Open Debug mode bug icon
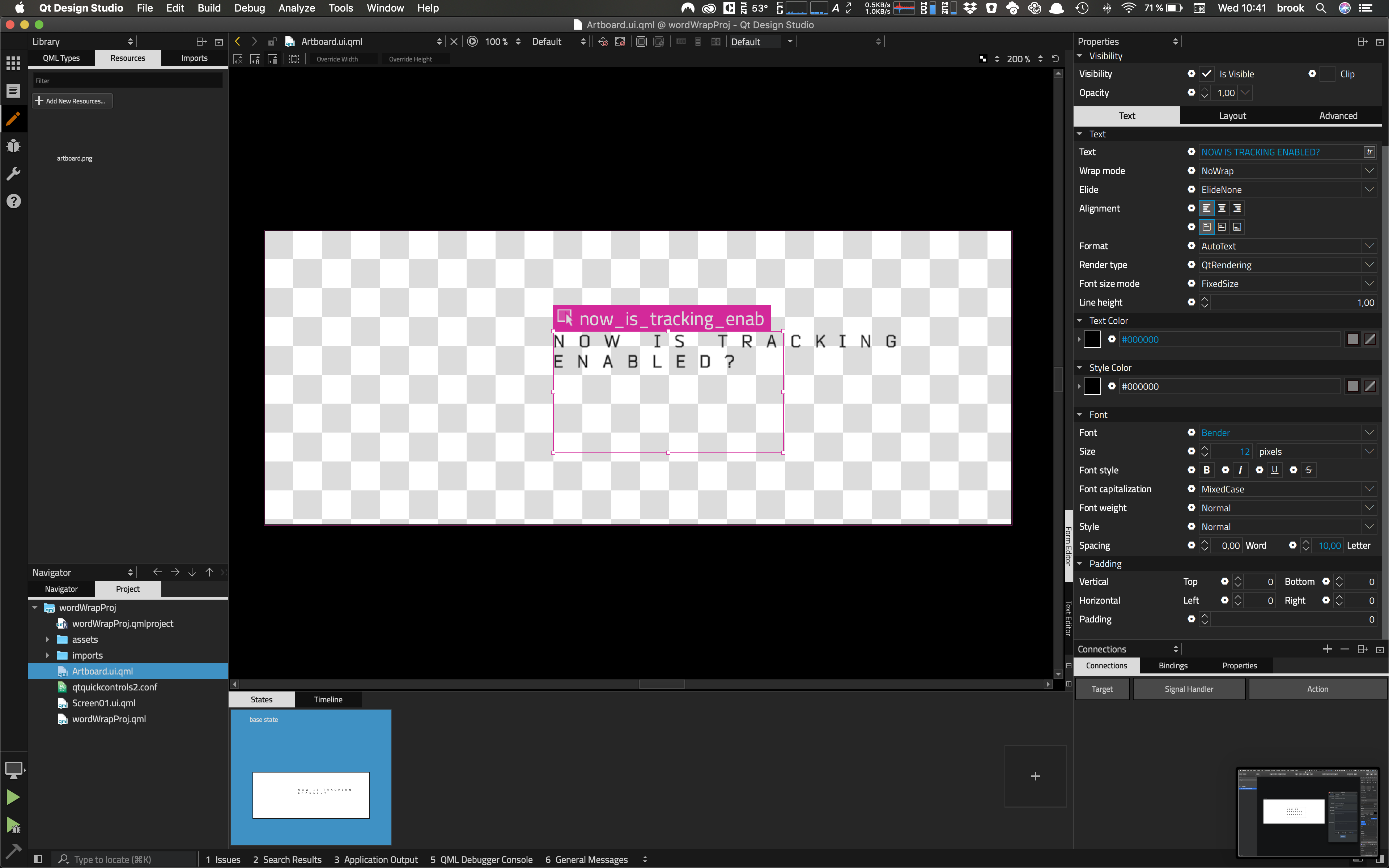This screenshot has height=868, width=1389. (x=13, y=146)
